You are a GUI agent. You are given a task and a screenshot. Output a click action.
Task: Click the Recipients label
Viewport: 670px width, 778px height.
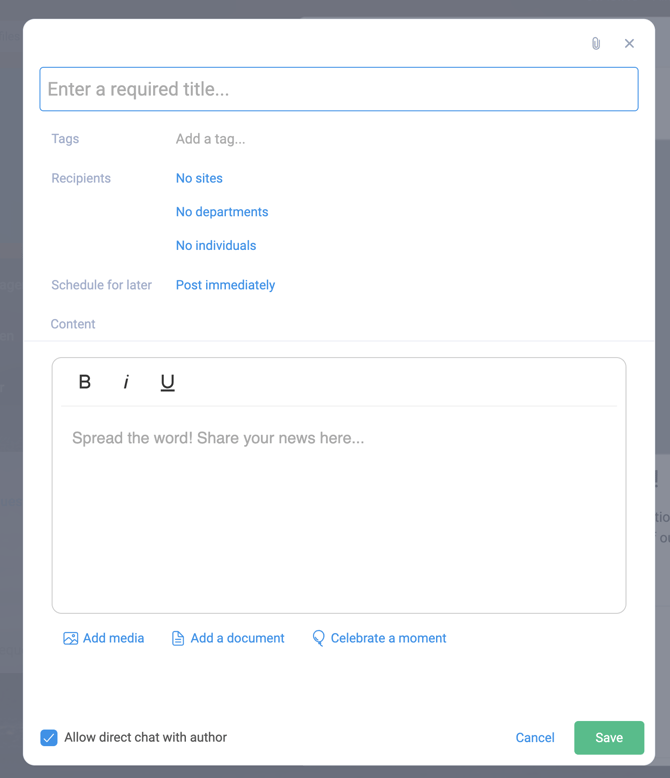81,178
